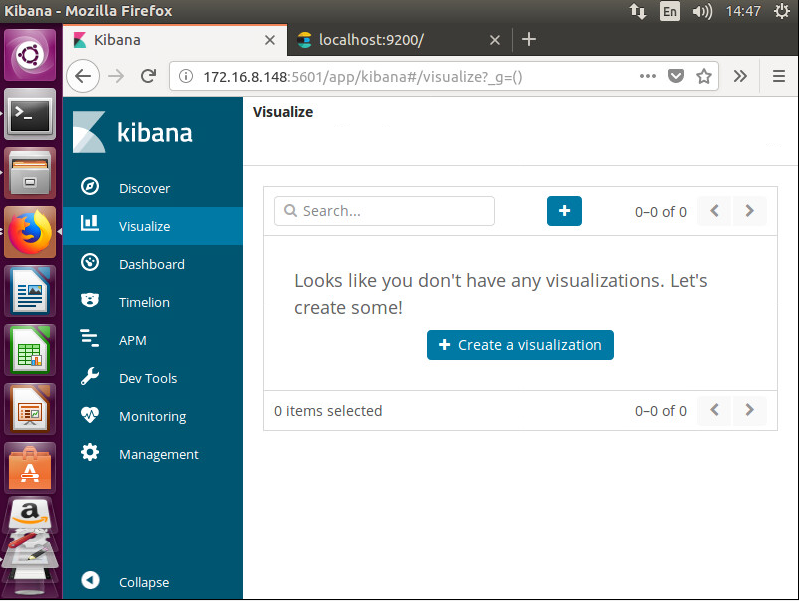Open the En keyboard language indicator
This screenshot has width=799, height=601.
pyautogui.click(x=670, y=11)
